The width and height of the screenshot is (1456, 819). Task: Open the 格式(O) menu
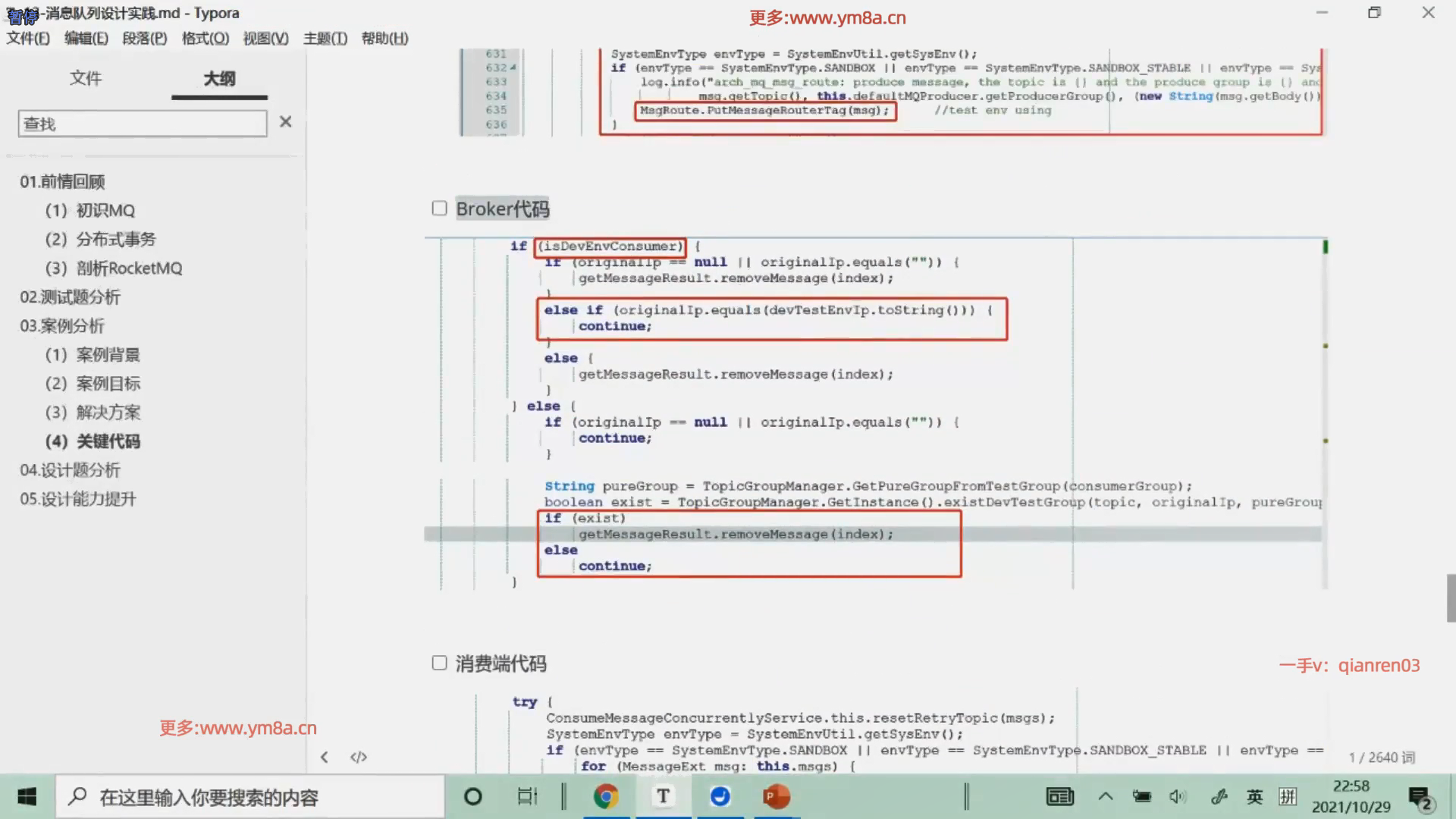(x=205, y=39)
